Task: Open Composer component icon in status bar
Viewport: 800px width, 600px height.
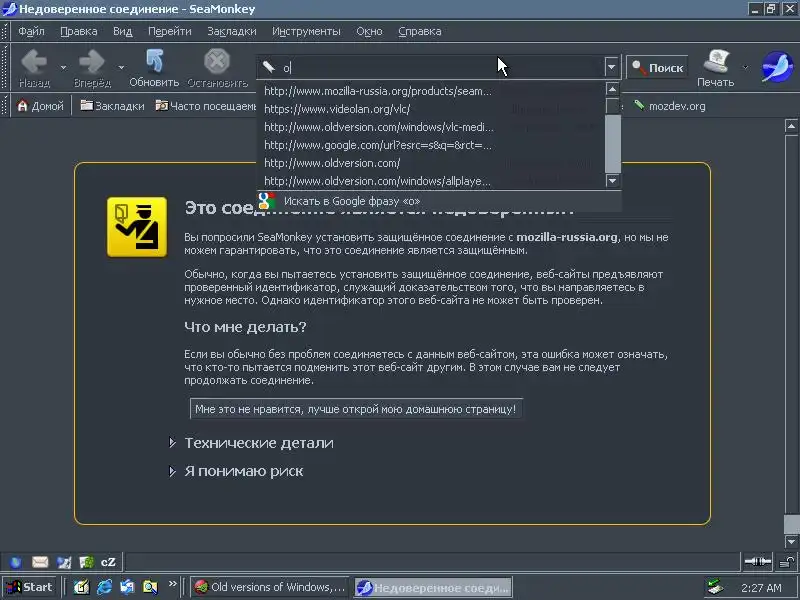Action: pyautogui.click(x=64, y=562)
